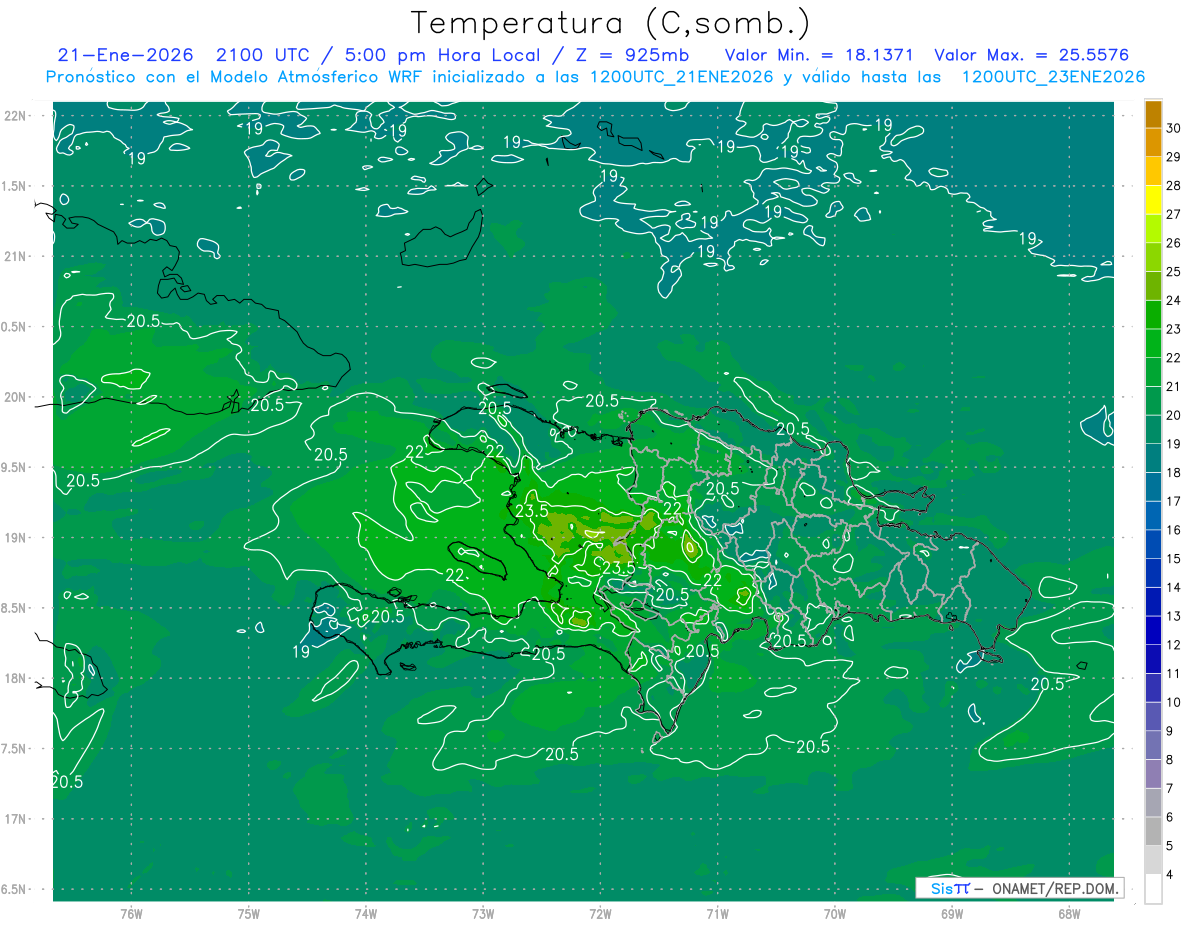Click the "76W" longitude axis label
This screenshot has height=927, width=1200.
coord(131,914)
